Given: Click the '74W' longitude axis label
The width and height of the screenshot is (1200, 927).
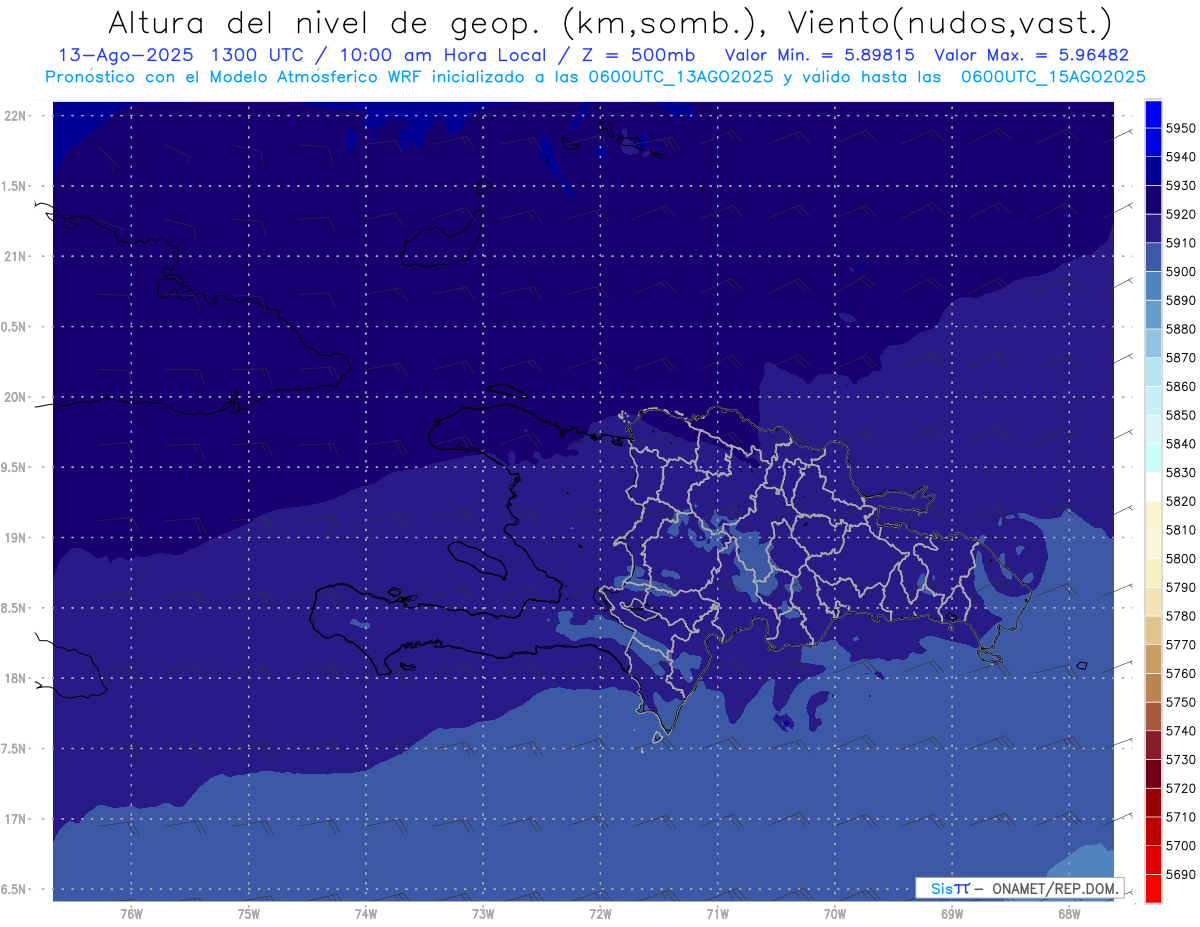Looking at the screenshot, I should pos(366,915).
